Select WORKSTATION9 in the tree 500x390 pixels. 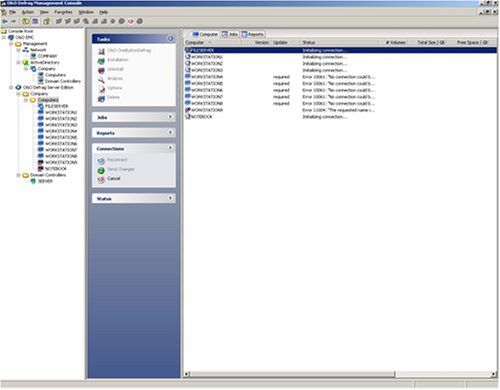(x=61, y=162)
